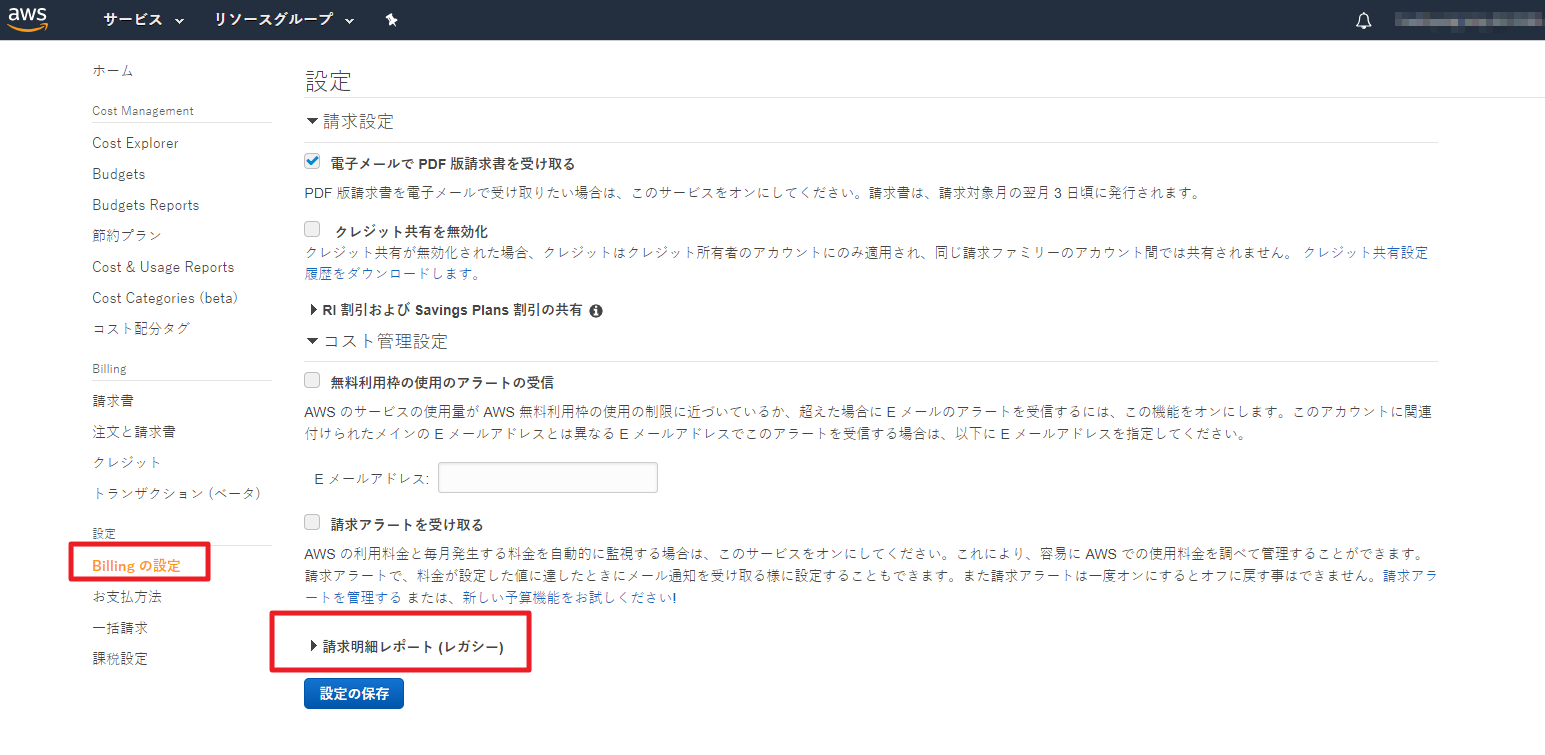Screen dimensions: 1545x755
Task: Open the リソースグループ dropdown menu
Action: [x=284, y=20]
